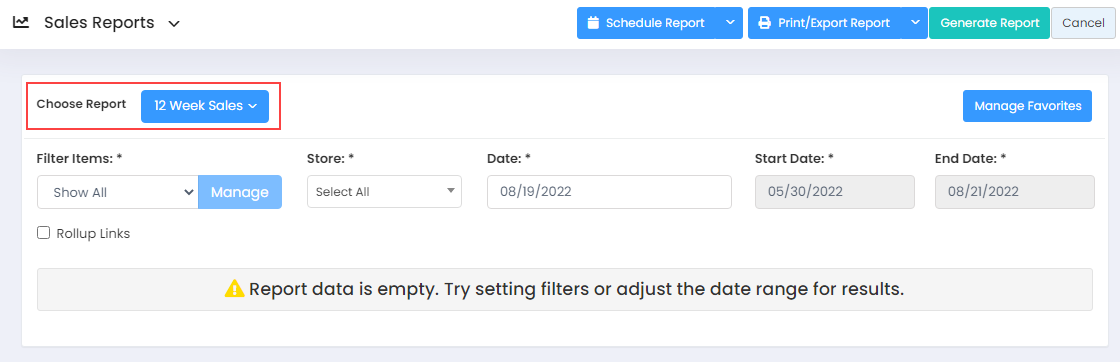1120x362 pixels.
Task: Click the Print/Export Report button
Action: tap(824, 23)
